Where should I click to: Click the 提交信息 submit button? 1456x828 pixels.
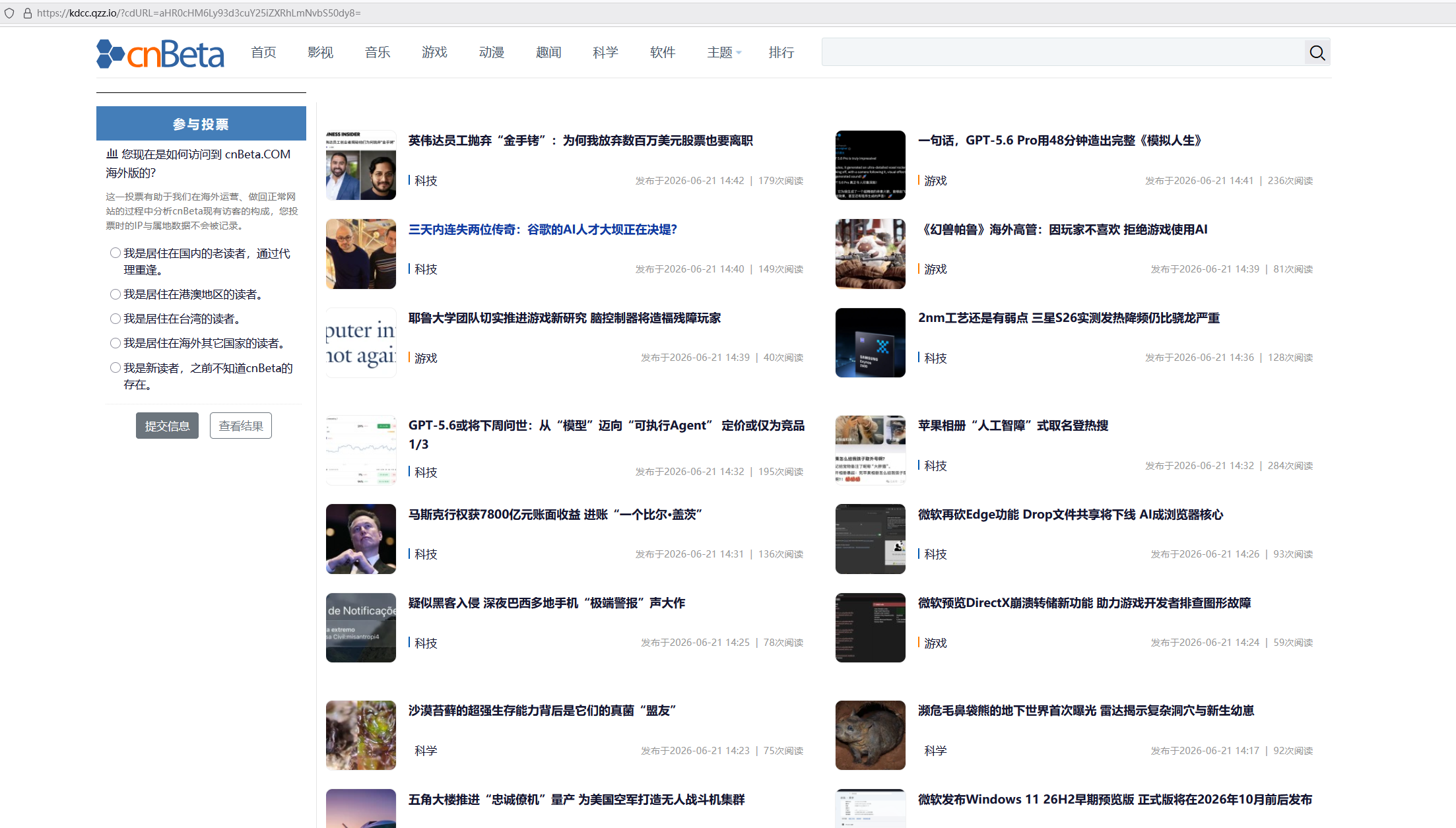pyautogui.click(x=167, y=426)
